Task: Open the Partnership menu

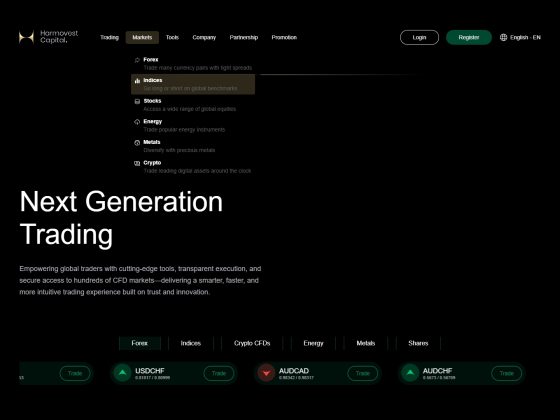Action: point(244,37)
